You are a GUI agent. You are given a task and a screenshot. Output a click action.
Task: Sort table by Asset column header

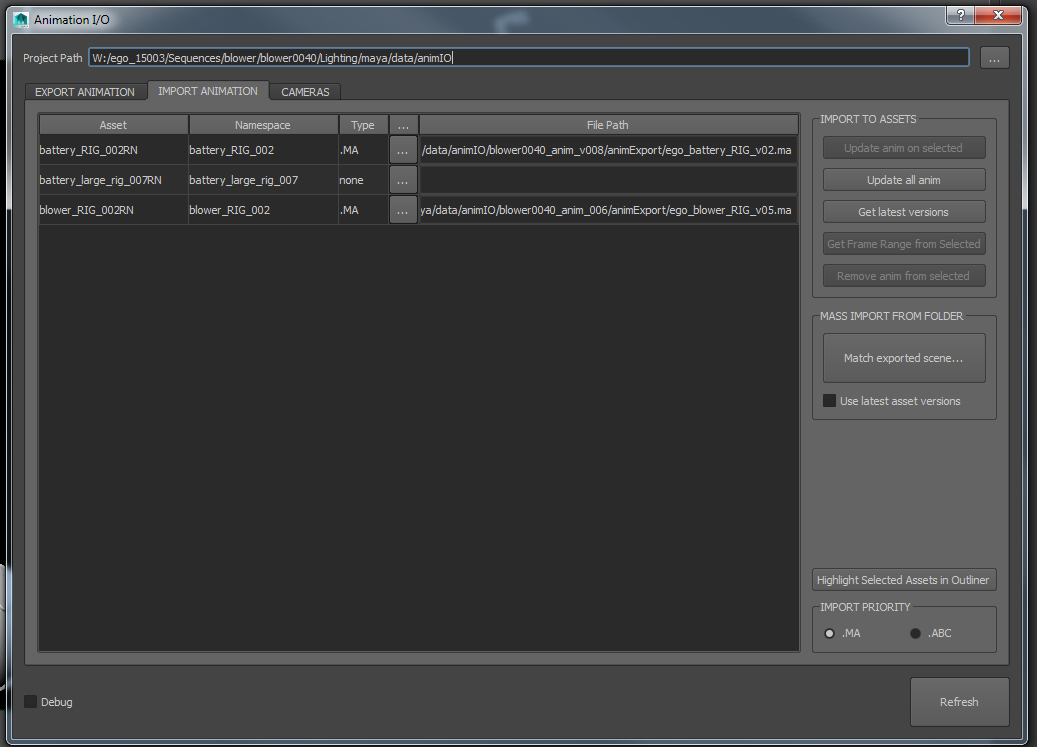113,125
